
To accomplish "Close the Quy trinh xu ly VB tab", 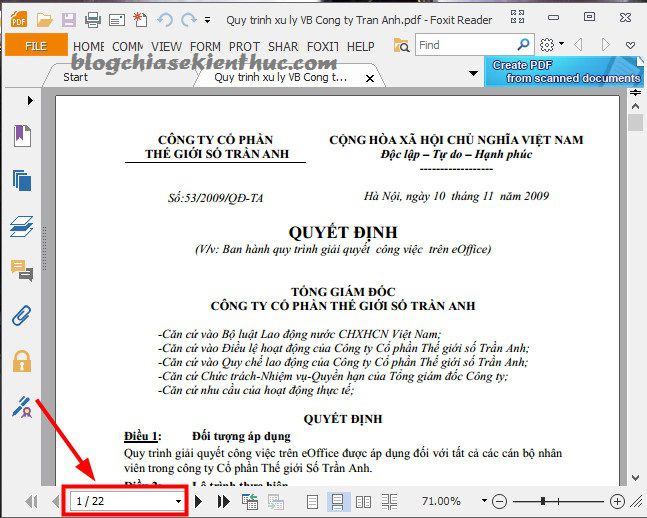I will point(370,78).
